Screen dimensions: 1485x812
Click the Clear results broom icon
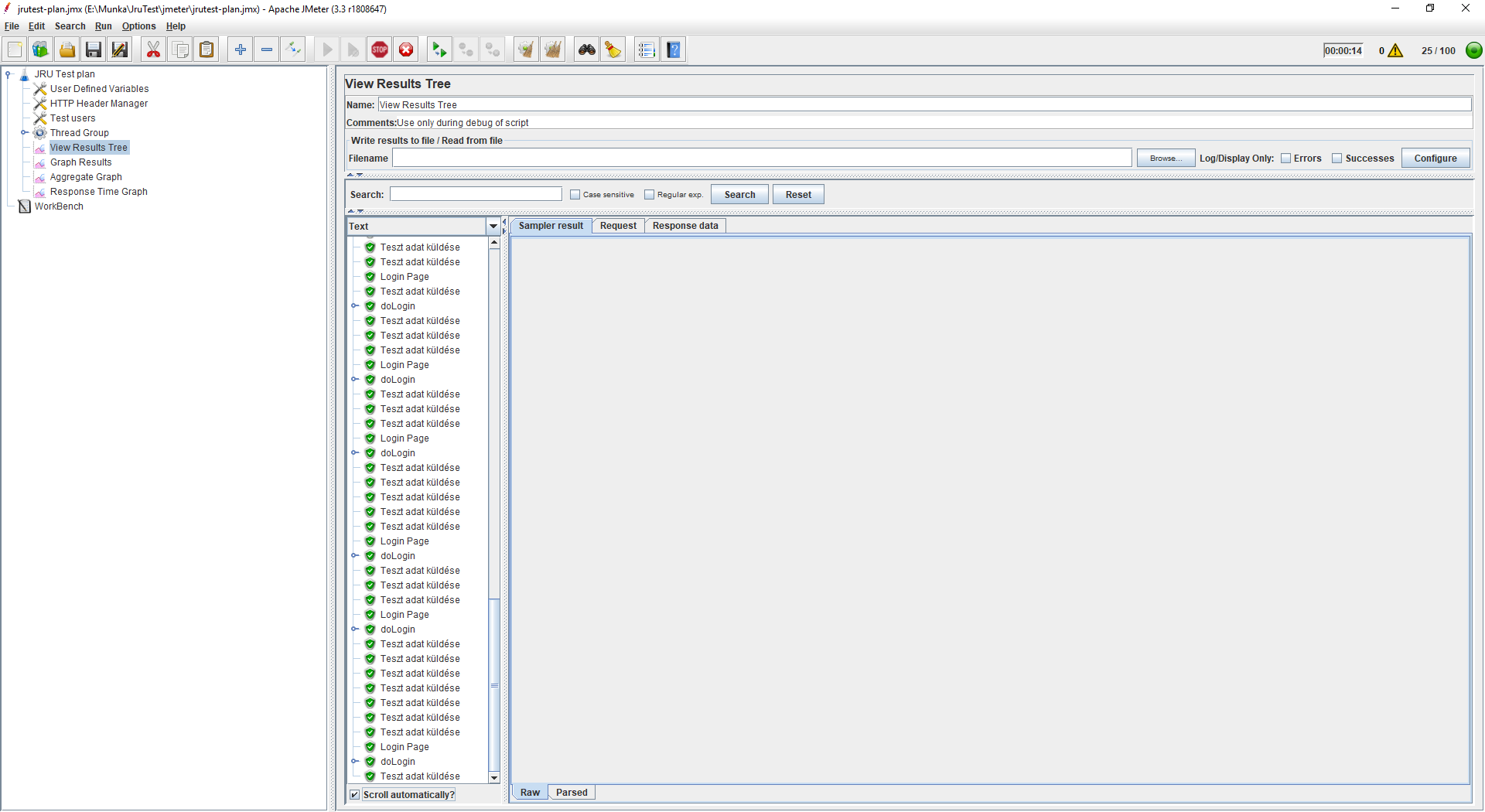pyautogui.click(x=527, y=50)
